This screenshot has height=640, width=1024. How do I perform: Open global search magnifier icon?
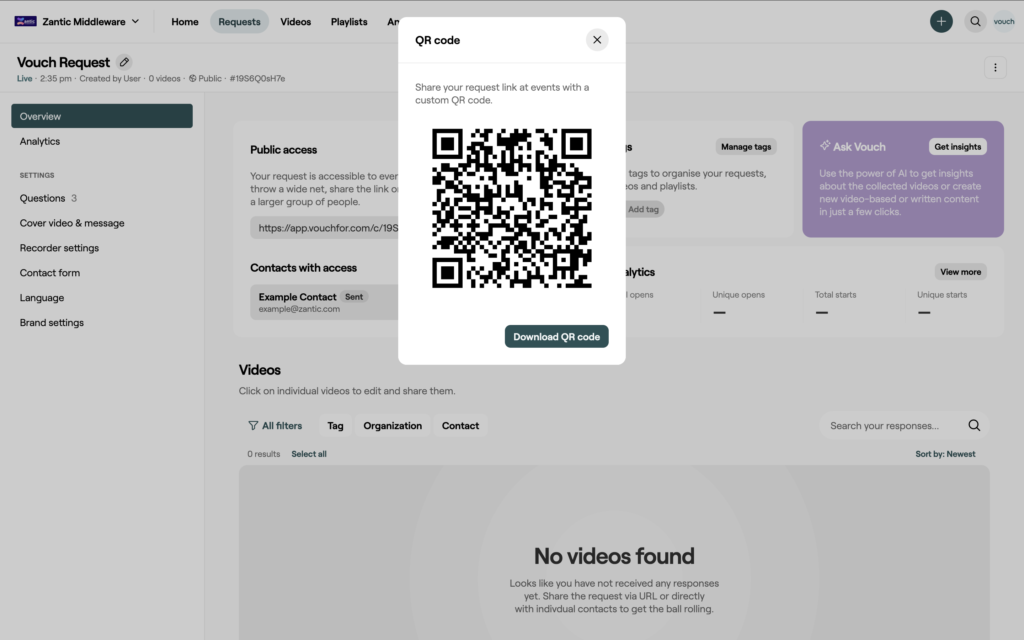(x=975, y=22)
